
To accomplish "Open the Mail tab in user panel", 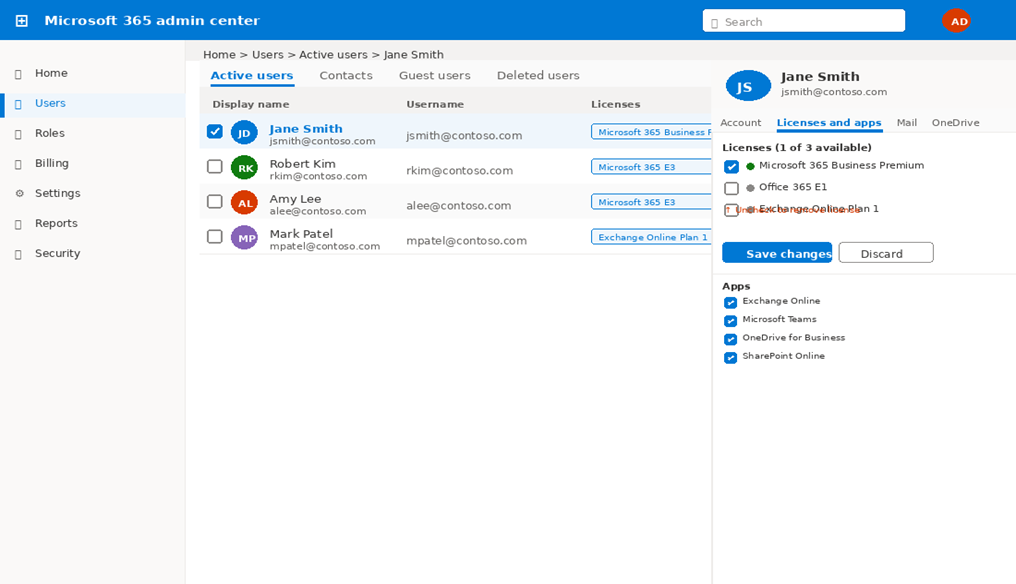I will (906, 123).
